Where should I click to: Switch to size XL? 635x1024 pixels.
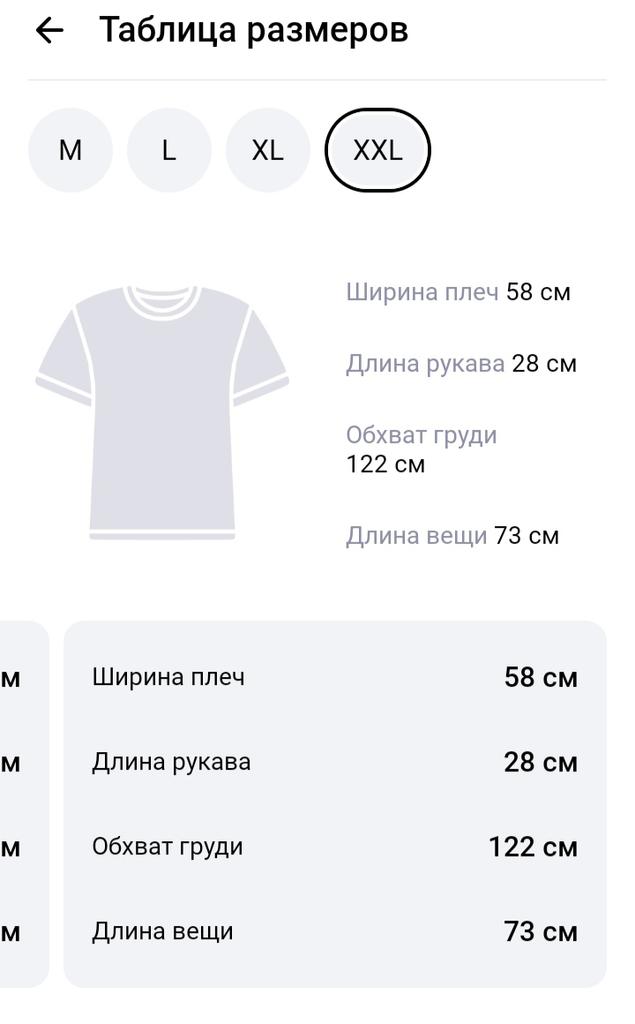tap(267, 150)
